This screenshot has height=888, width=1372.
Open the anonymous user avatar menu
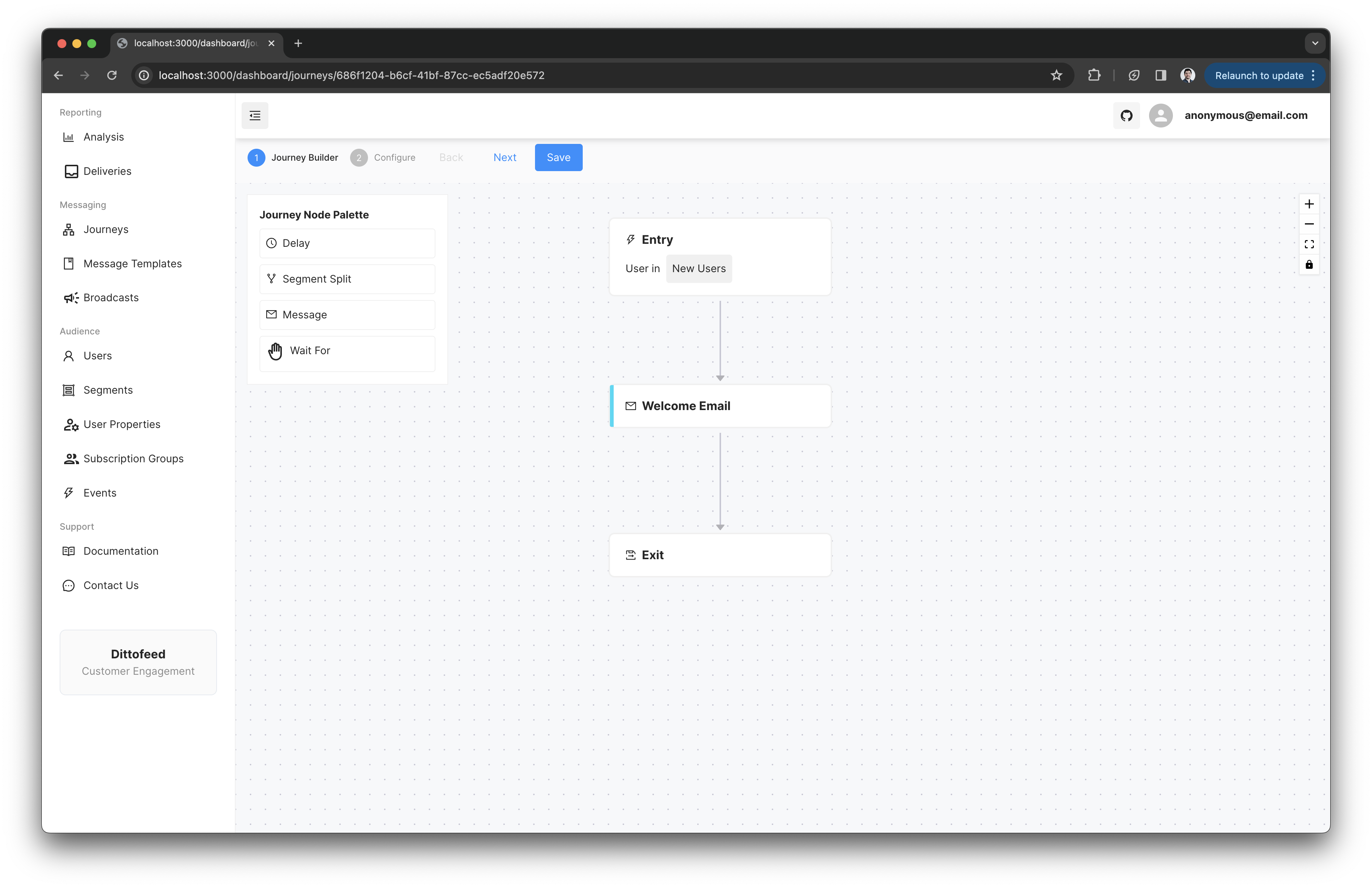[1161, 116]
